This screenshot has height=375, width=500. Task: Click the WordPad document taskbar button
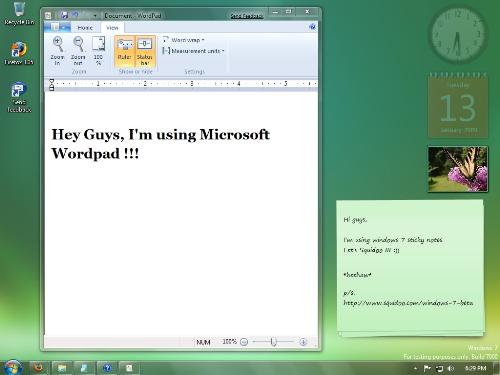click(129, 368)
